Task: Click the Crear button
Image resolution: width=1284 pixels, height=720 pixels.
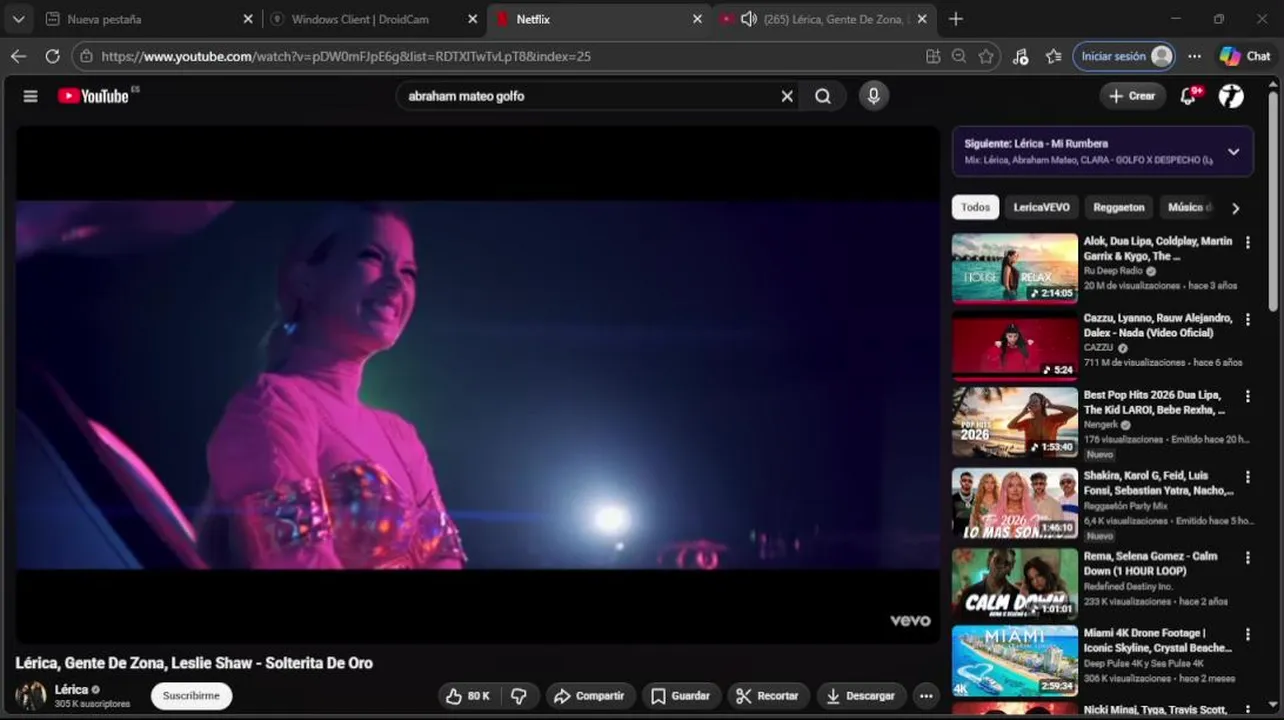Action: (x=1132, y=96)
